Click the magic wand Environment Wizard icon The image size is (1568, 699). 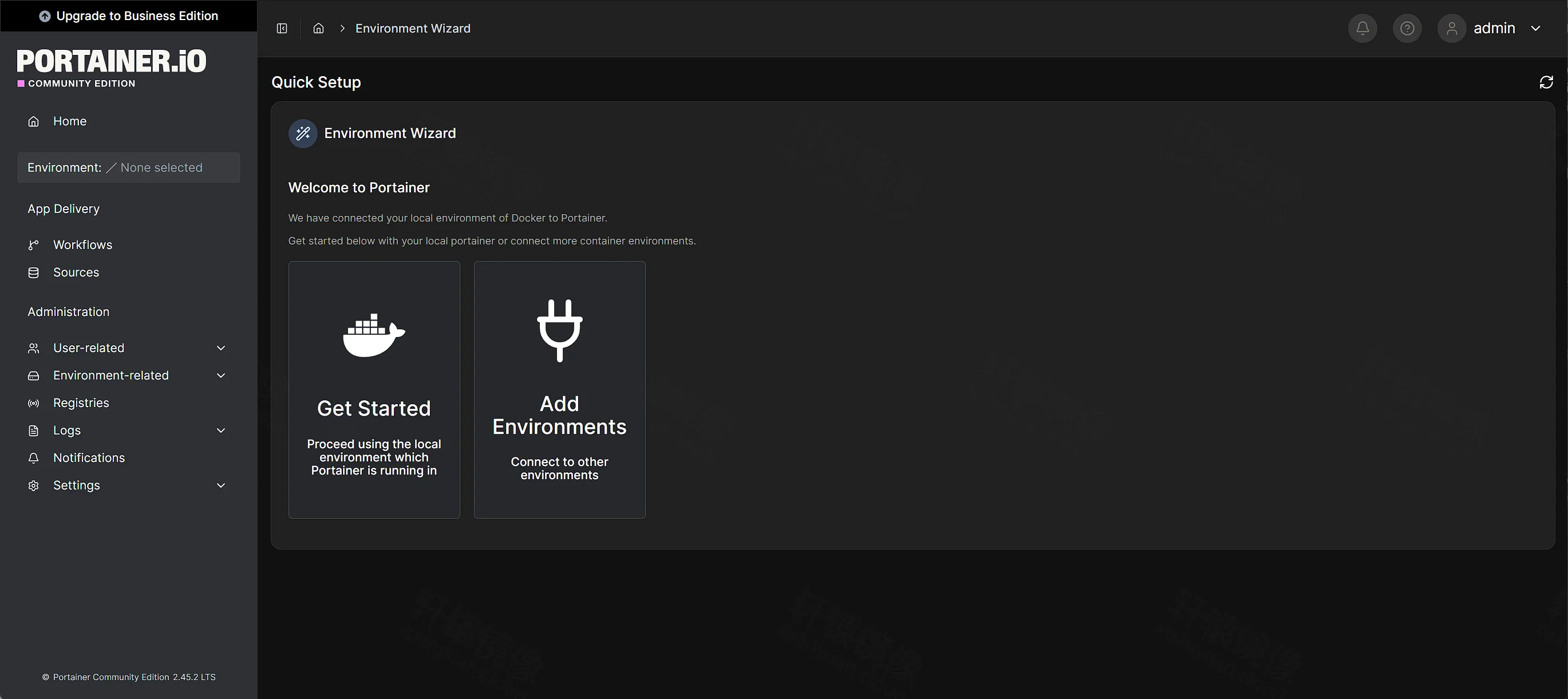tap(302, 133)
